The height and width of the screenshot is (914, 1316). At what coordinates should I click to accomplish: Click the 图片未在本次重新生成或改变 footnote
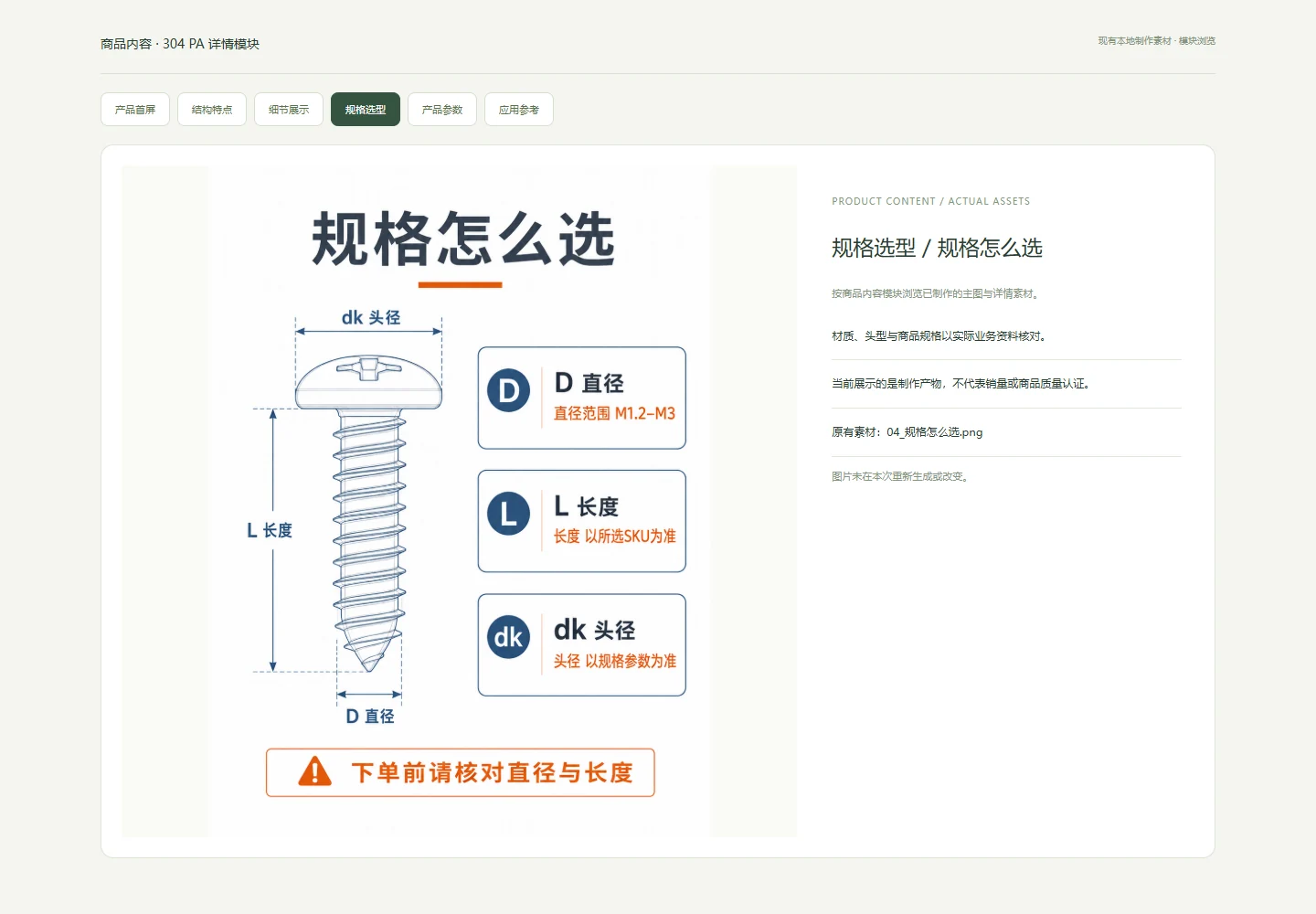click(901, 476)
